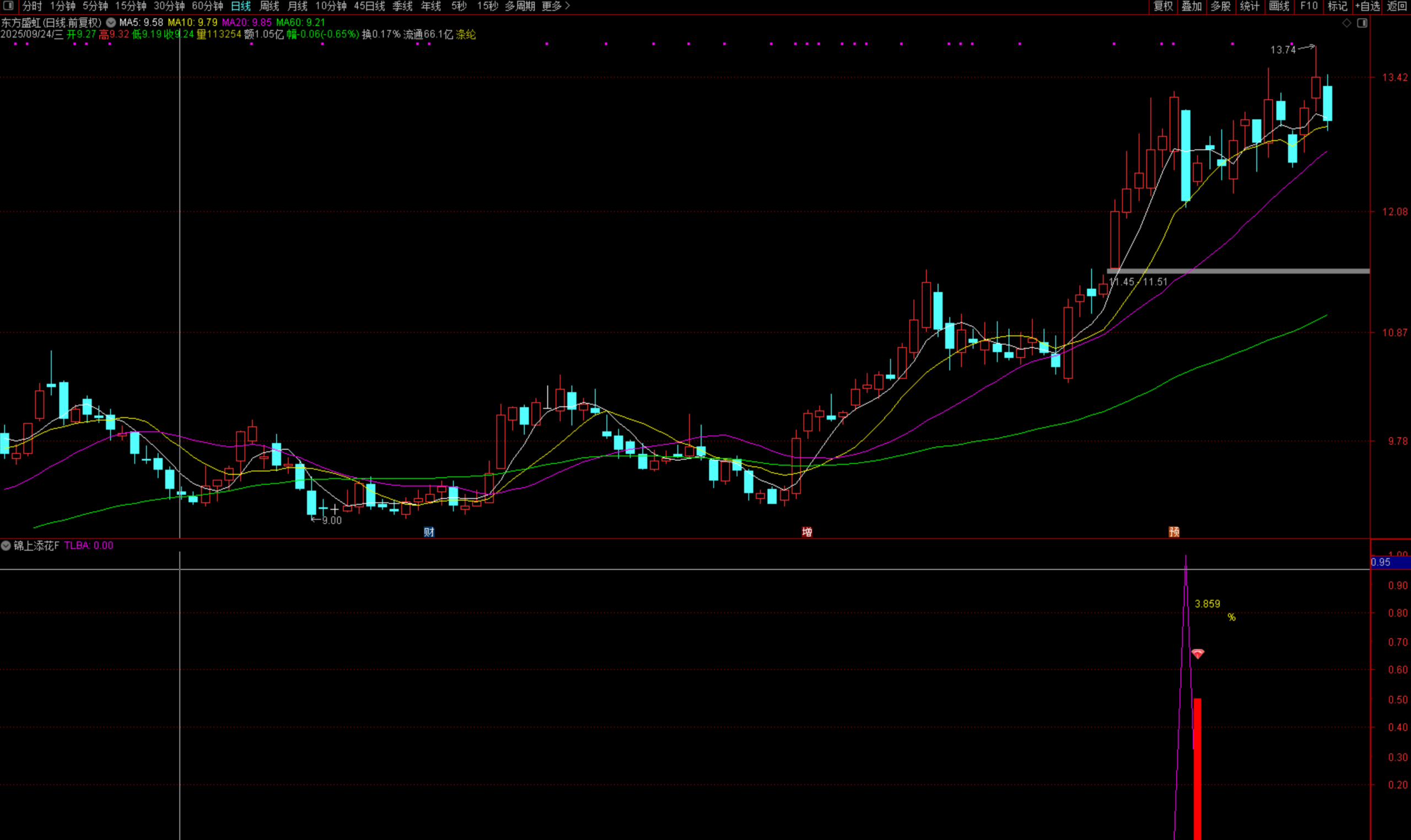Switch to the 分时 intraday view
1411x840 pixels.
(x=32, y=6)
